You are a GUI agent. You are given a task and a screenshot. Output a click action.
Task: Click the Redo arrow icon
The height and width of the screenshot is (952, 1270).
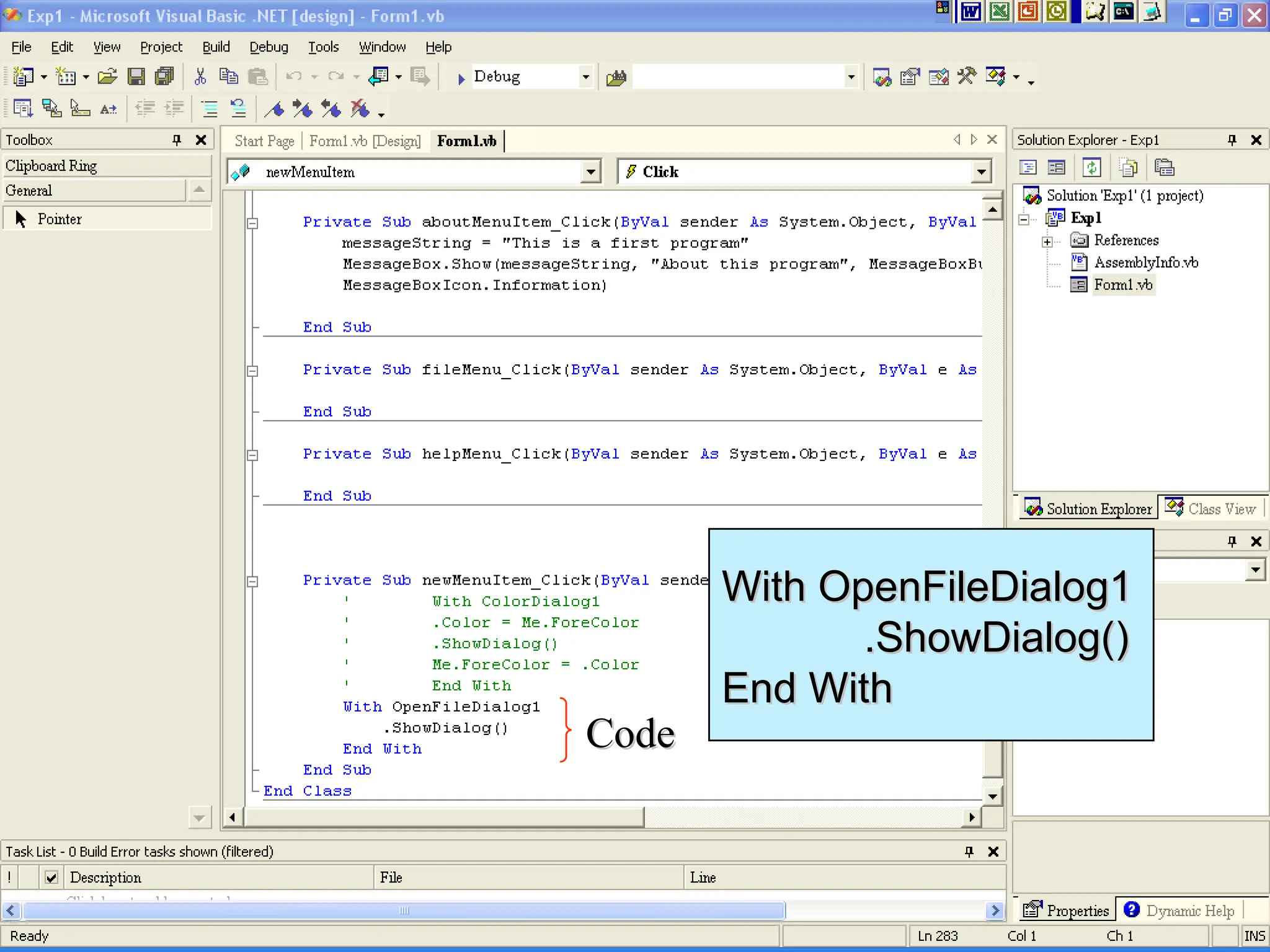(x=335, y=77)
